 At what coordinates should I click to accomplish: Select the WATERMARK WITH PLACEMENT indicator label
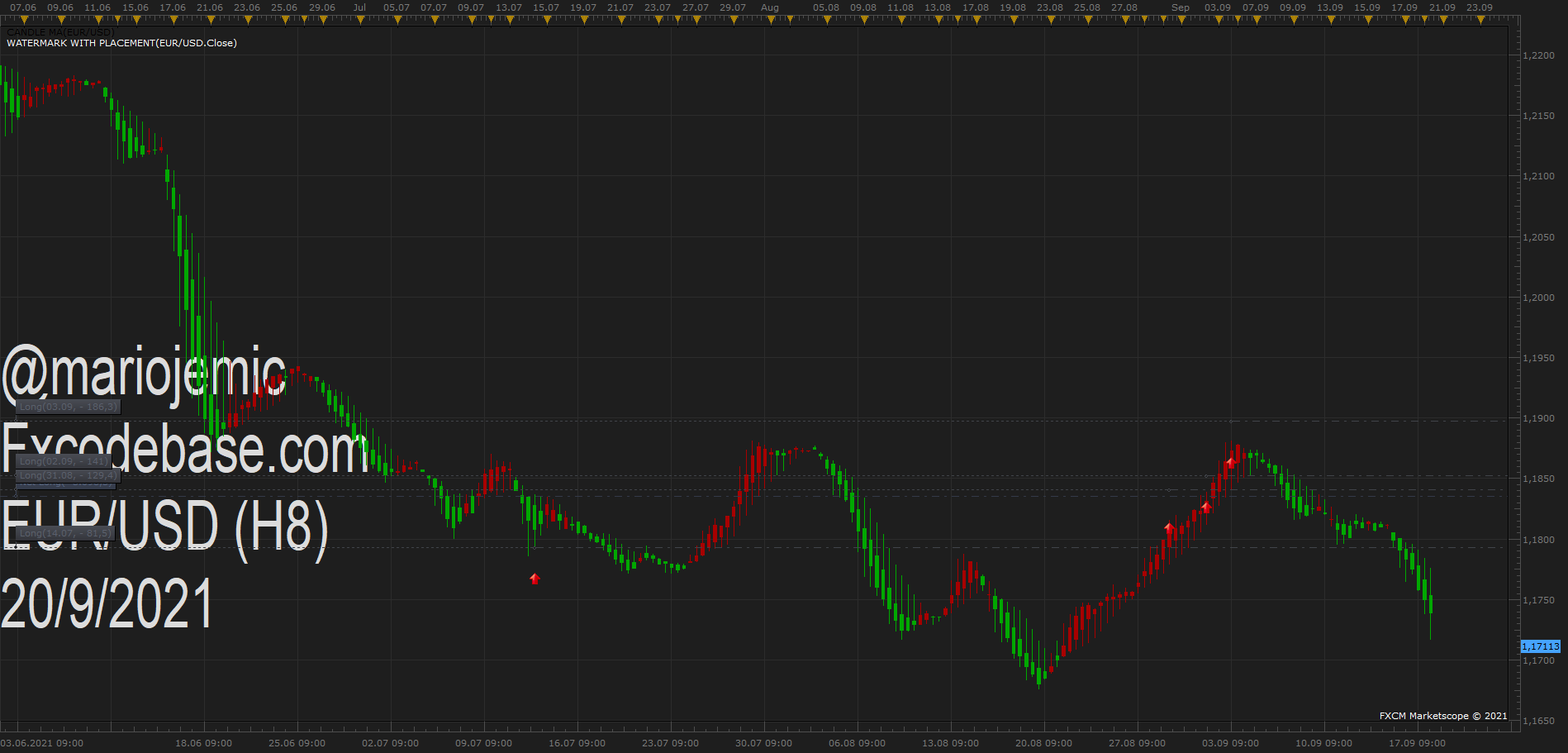pyautogui.click(x=121, y=43)
